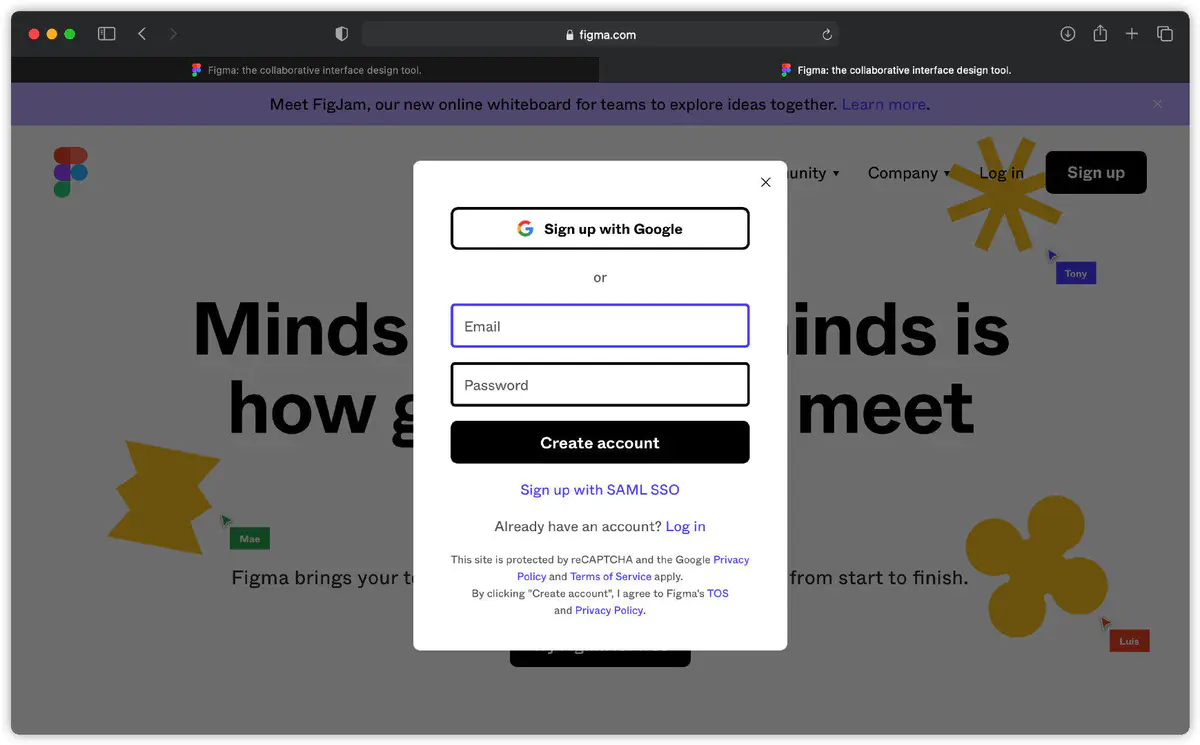1200x745 pixels.
Task: Open Figma's TOS link
Action: [718, 593]
